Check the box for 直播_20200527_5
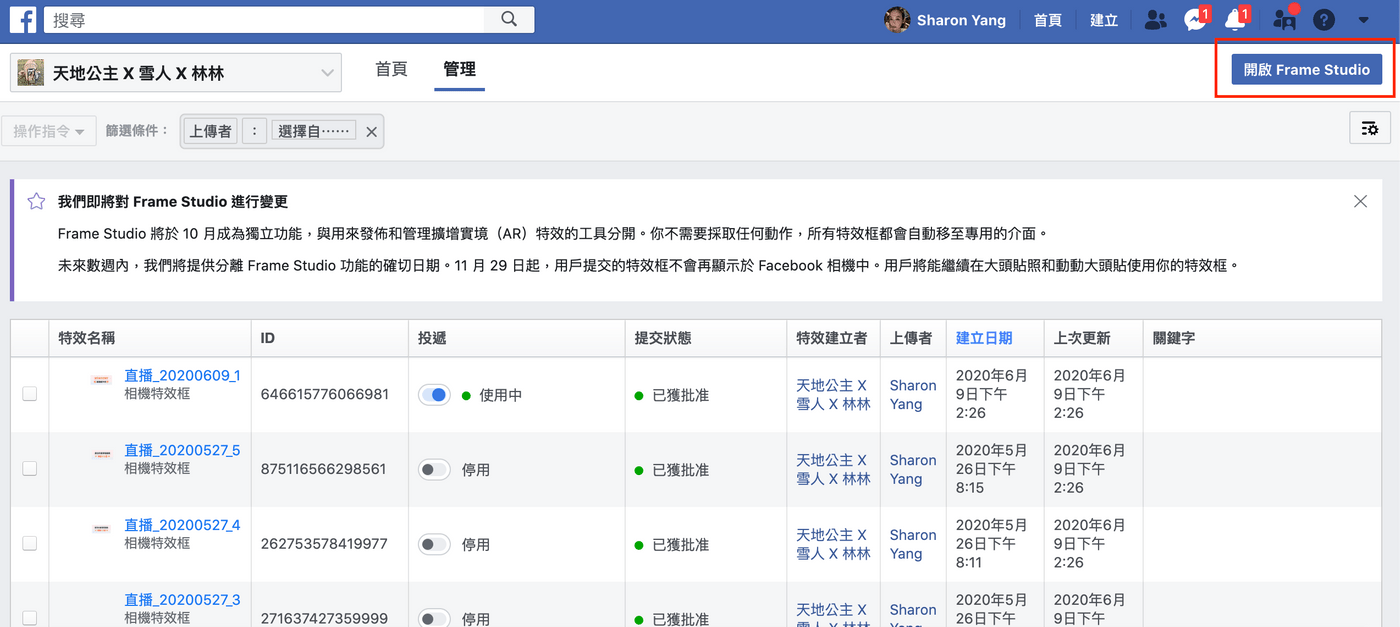Viewport: 1400px width, 627px height. point(30,468)
